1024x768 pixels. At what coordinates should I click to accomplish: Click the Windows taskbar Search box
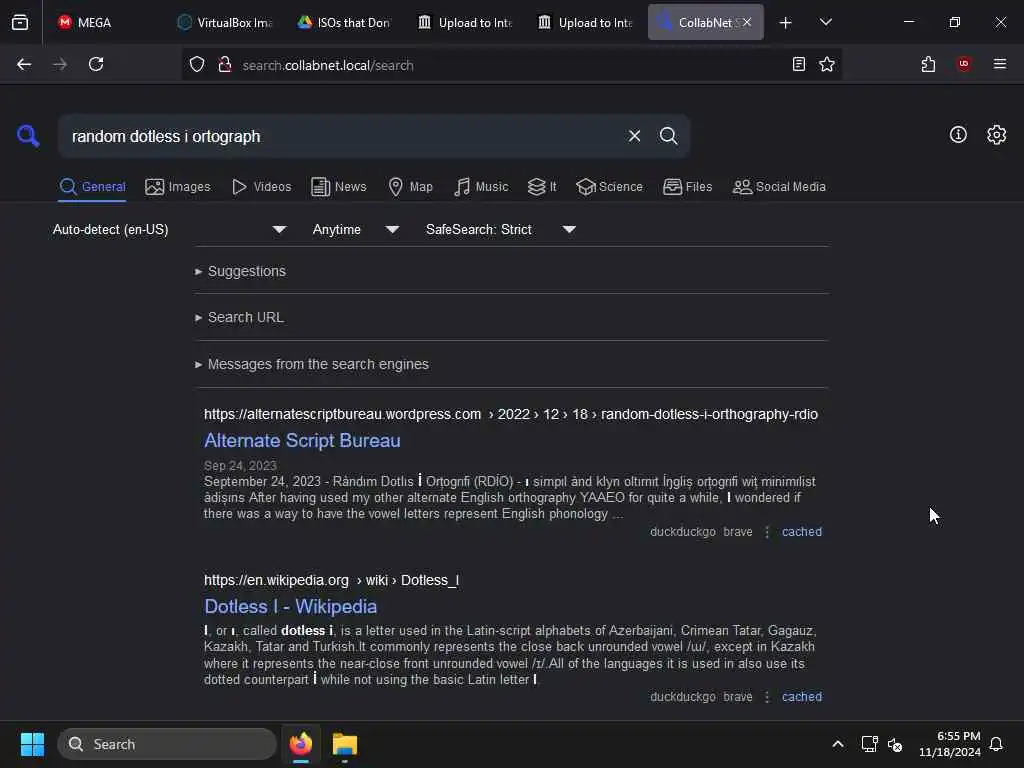coord(167,744)
